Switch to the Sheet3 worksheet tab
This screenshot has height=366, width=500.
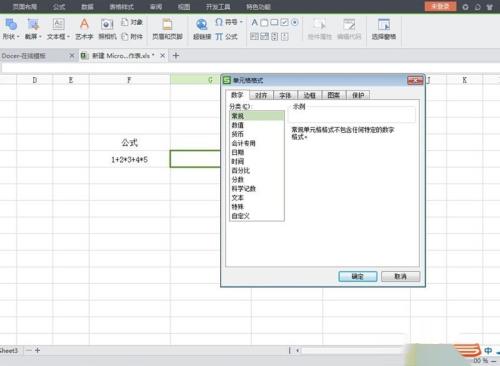(x=9, y=350)
